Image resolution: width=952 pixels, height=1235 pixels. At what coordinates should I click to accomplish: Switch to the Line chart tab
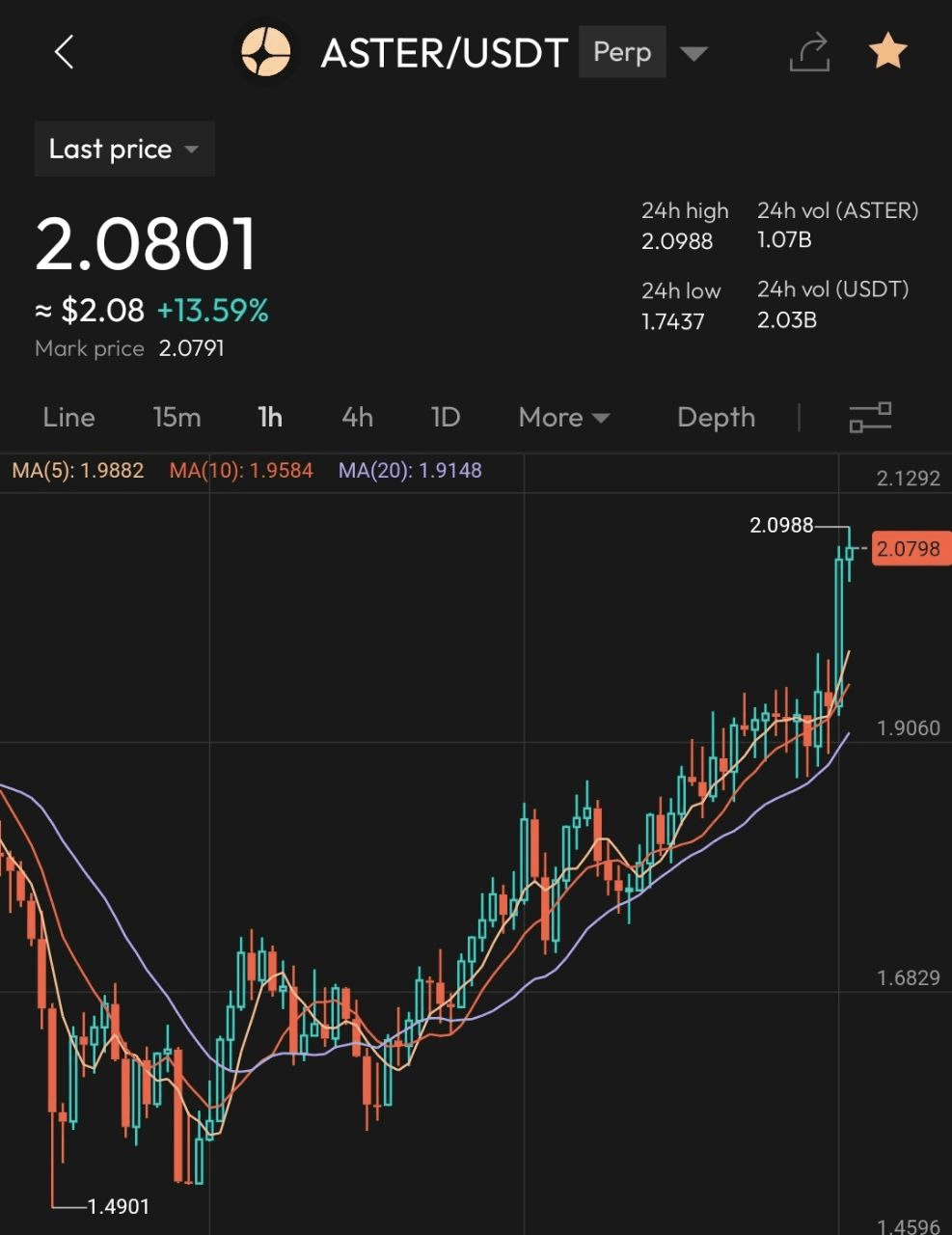click(68, 417)
